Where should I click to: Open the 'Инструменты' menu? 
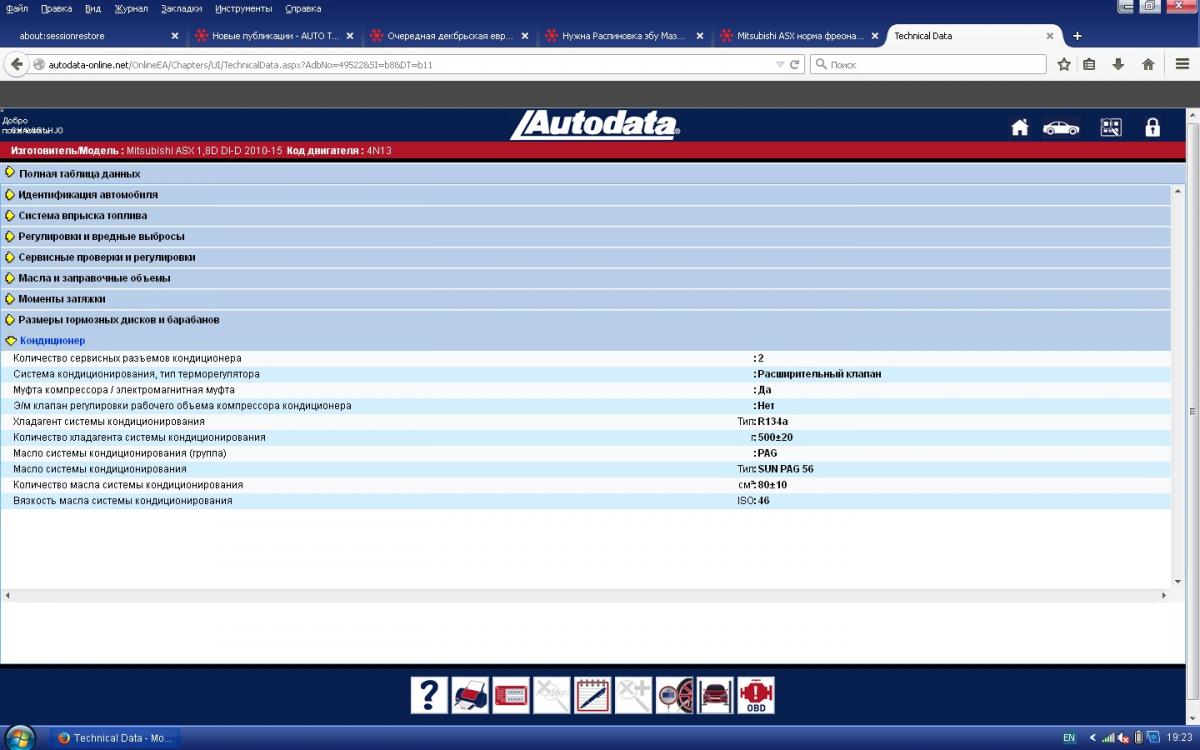[243, 8]
